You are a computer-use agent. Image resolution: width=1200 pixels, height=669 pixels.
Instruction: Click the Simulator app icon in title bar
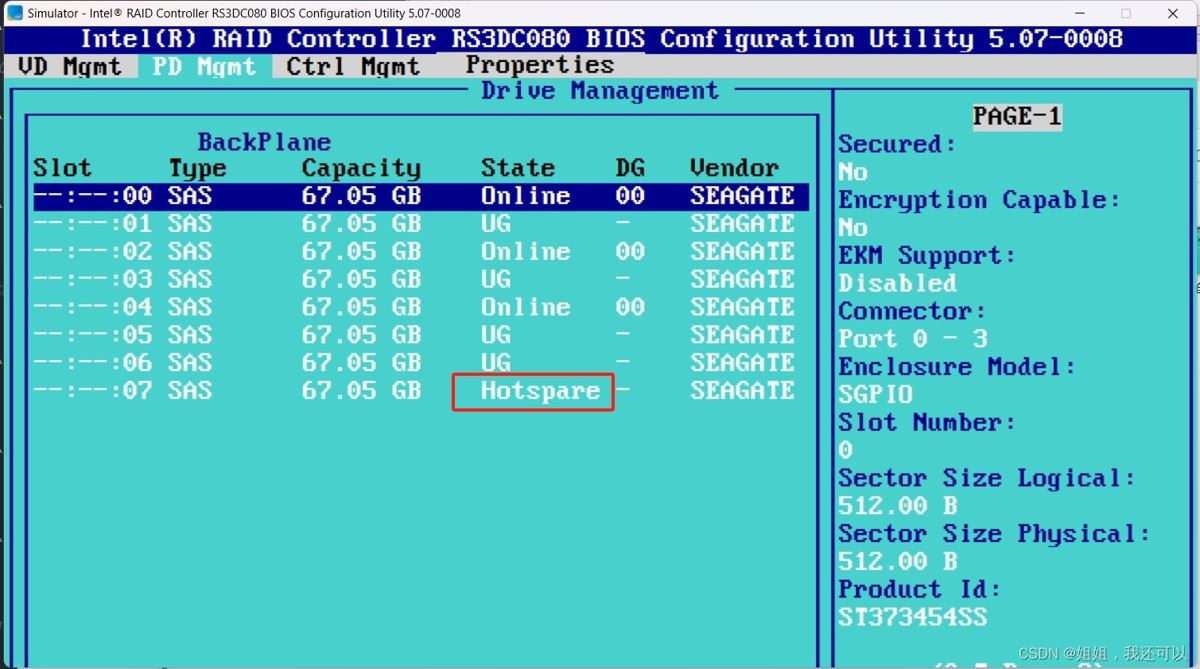(15, 13)
